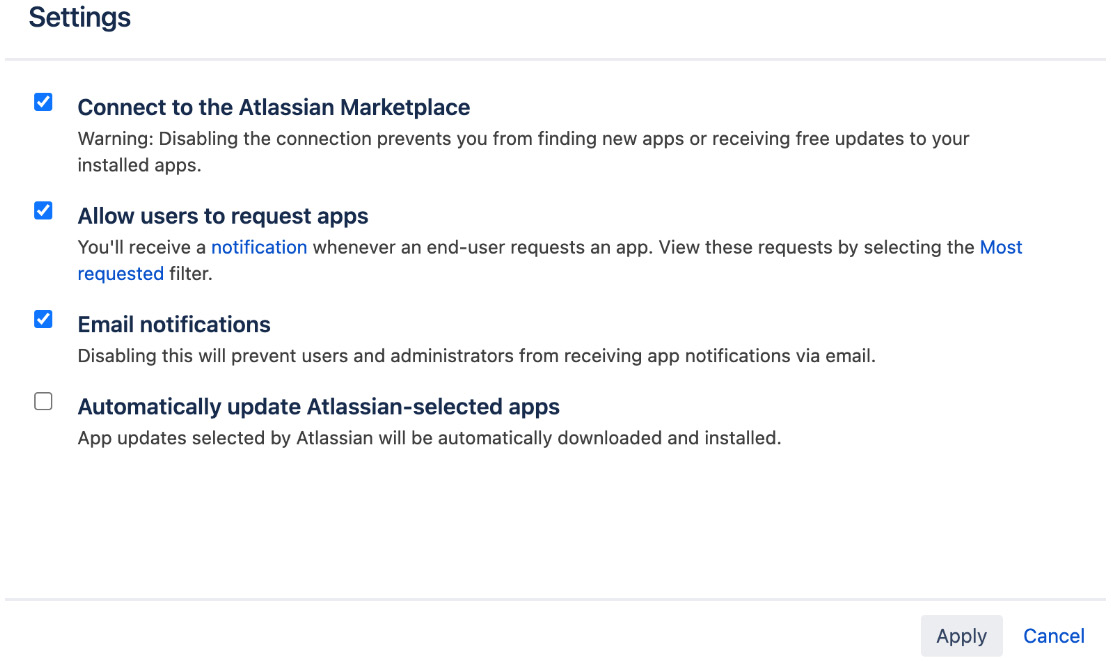1111x662 pixels.
Task: Click the "Email notifications" label text
Action: (174, 325)
